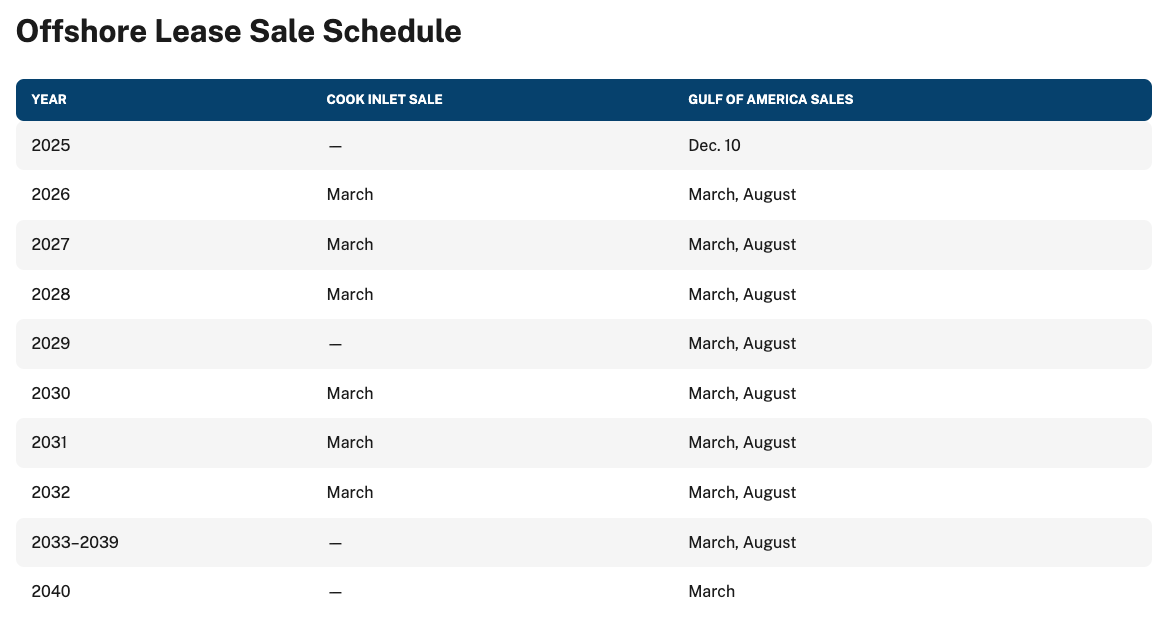
Task: Click March in 2032 Cook Inlet column
Action: pyautogui.click(x=350, y=493)
